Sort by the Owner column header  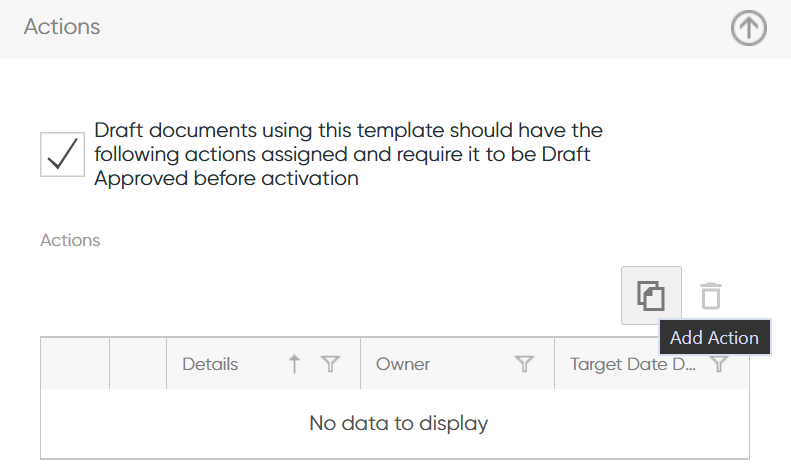403,364
